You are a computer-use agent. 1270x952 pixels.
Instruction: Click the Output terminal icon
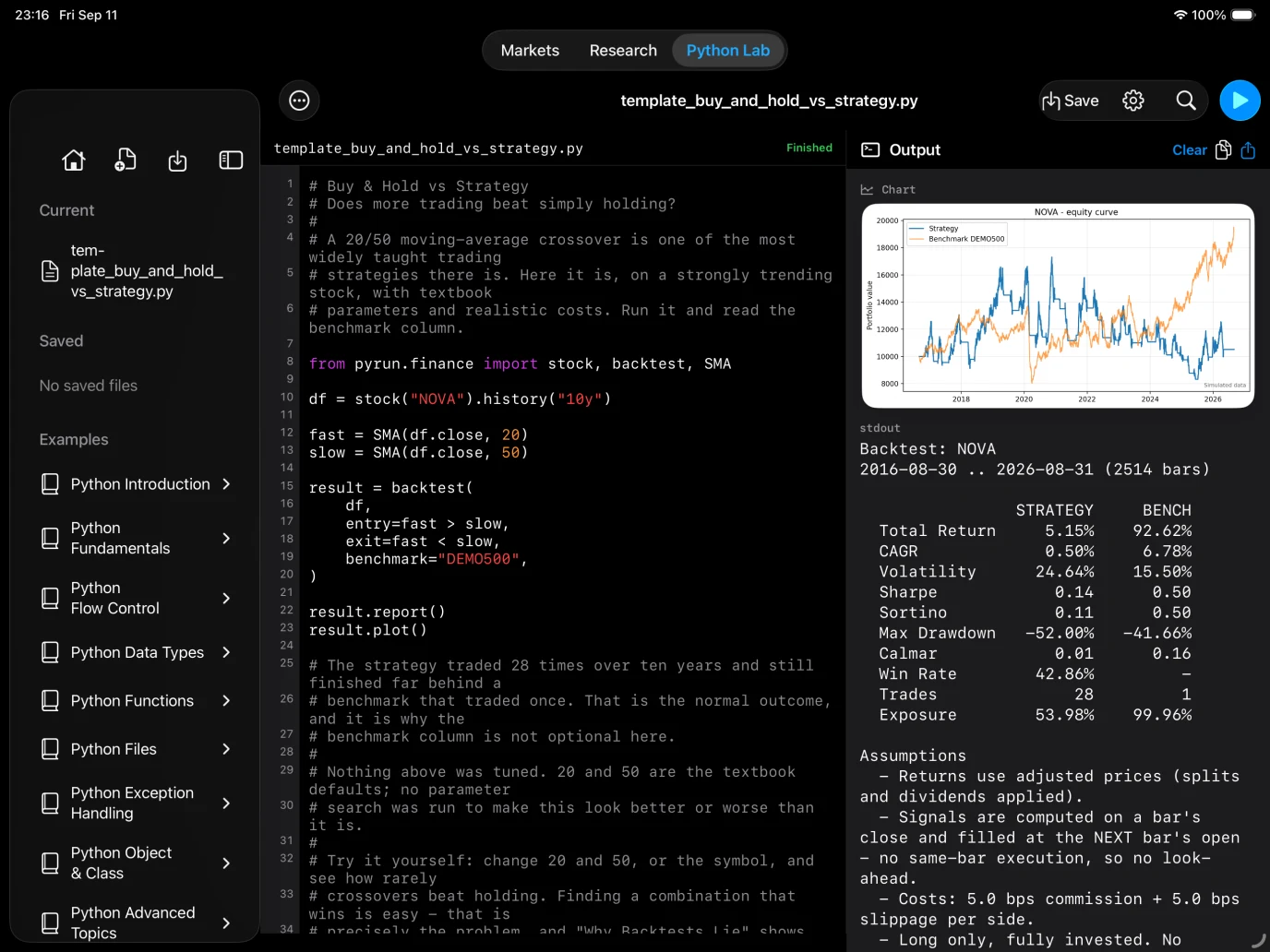pyautogui.click(x=870, y=150)
